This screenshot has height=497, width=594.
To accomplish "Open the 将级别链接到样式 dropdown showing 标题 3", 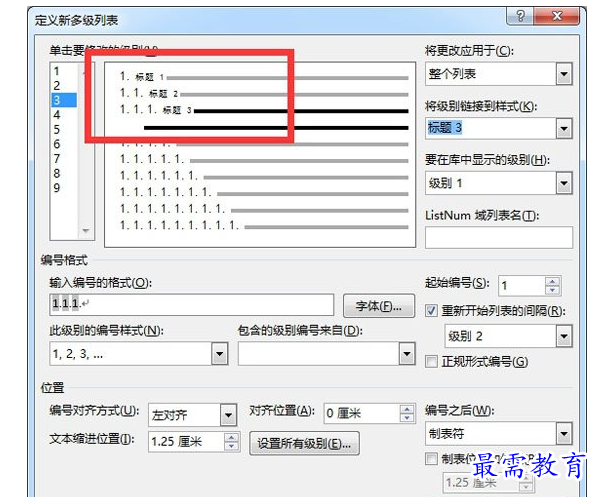I will (564, 128).
